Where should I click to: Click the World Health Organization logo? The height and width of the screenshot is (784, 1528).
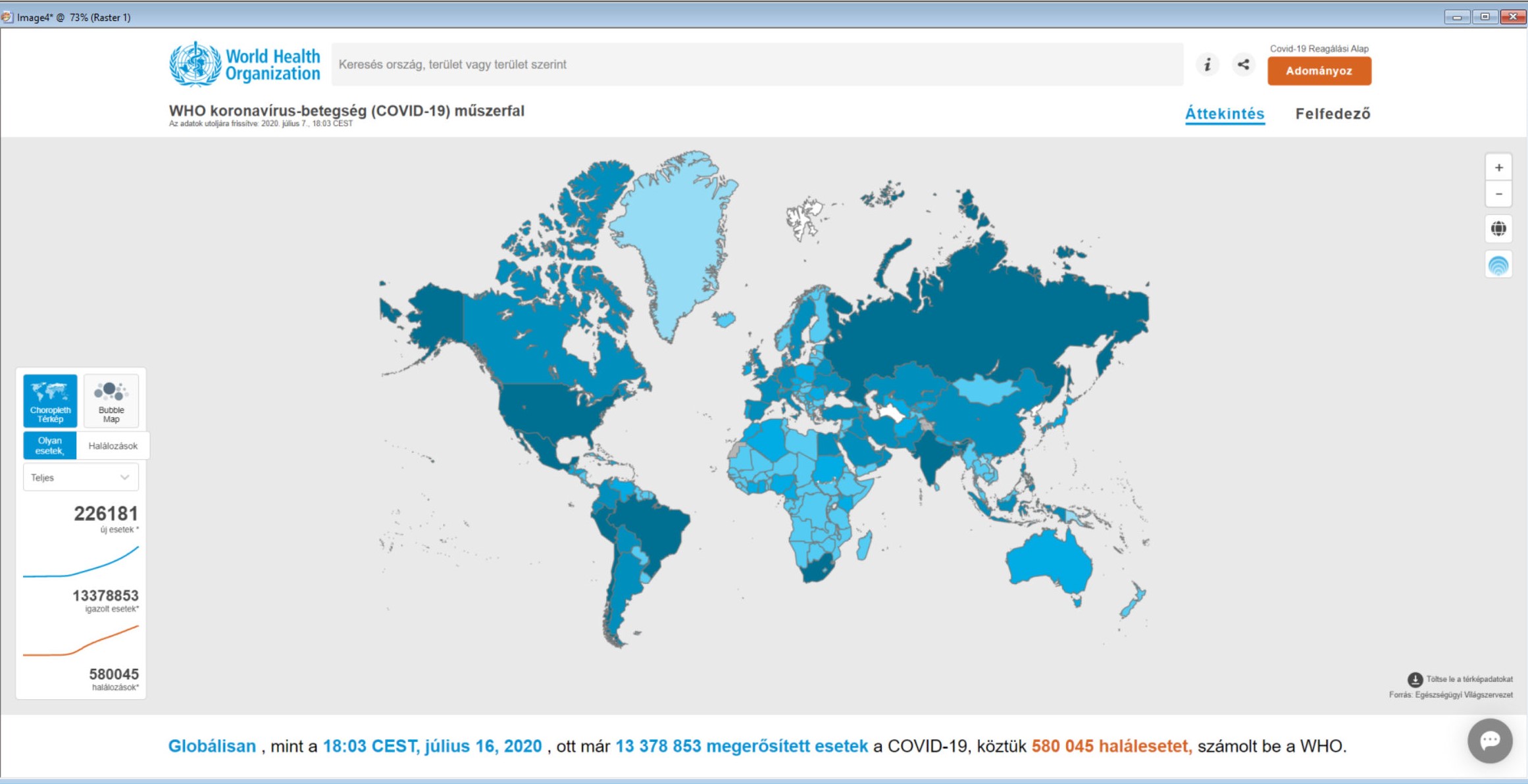point(245,64)
